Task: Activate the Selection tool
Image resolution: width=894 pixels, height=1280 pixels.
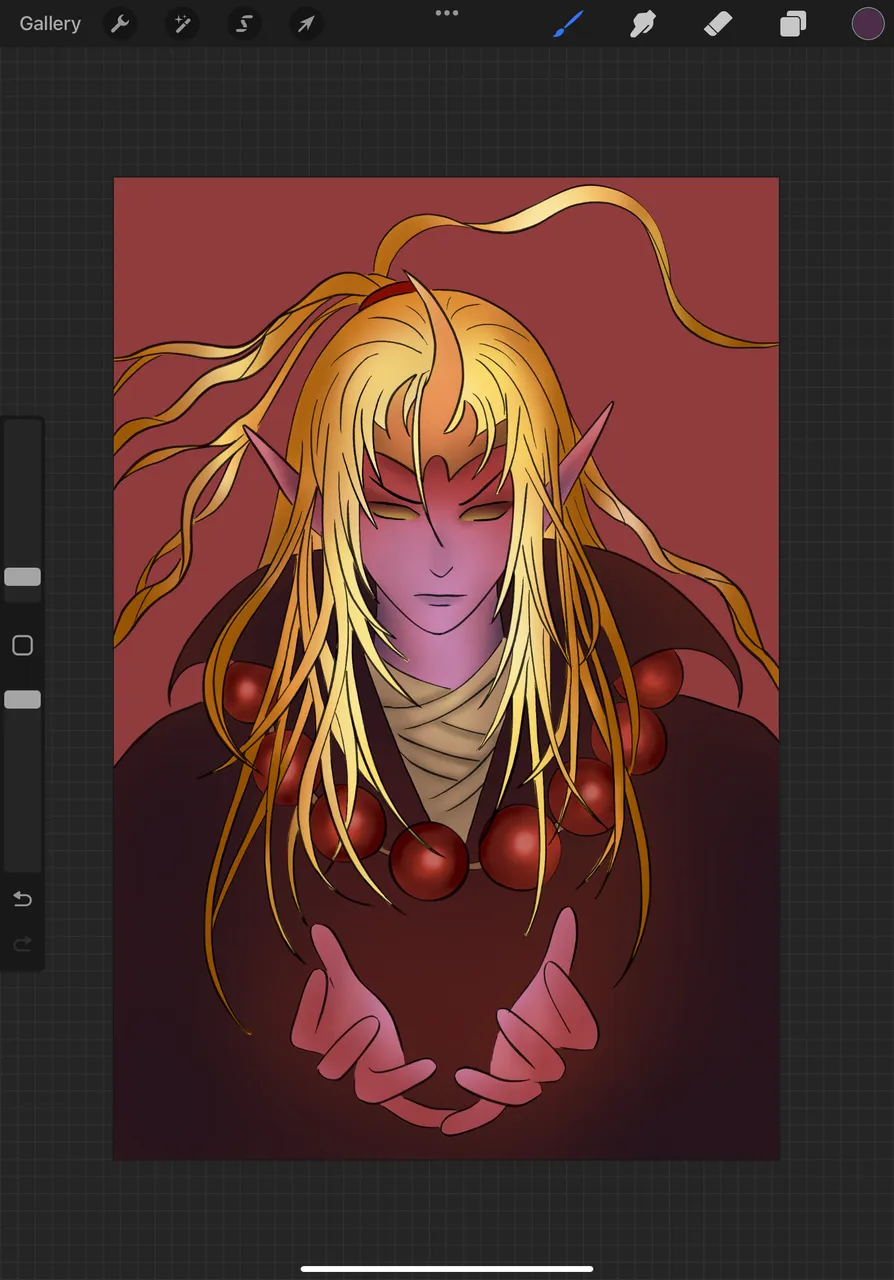Action: point(244,24)
